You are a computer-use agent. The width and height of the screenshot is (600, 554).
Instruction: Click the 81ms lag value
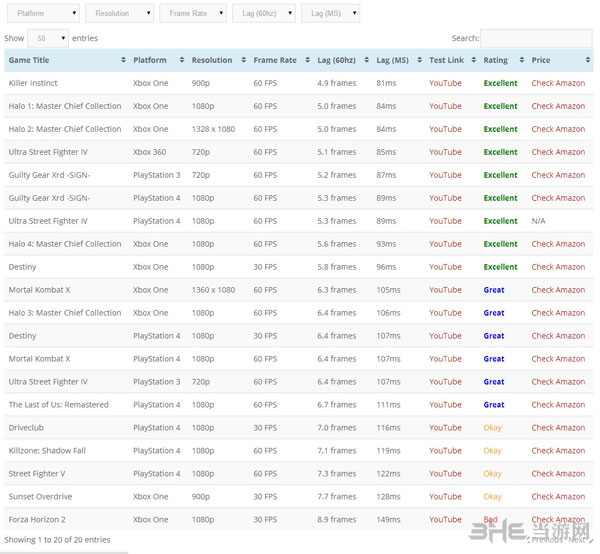(x=386, y=83)
